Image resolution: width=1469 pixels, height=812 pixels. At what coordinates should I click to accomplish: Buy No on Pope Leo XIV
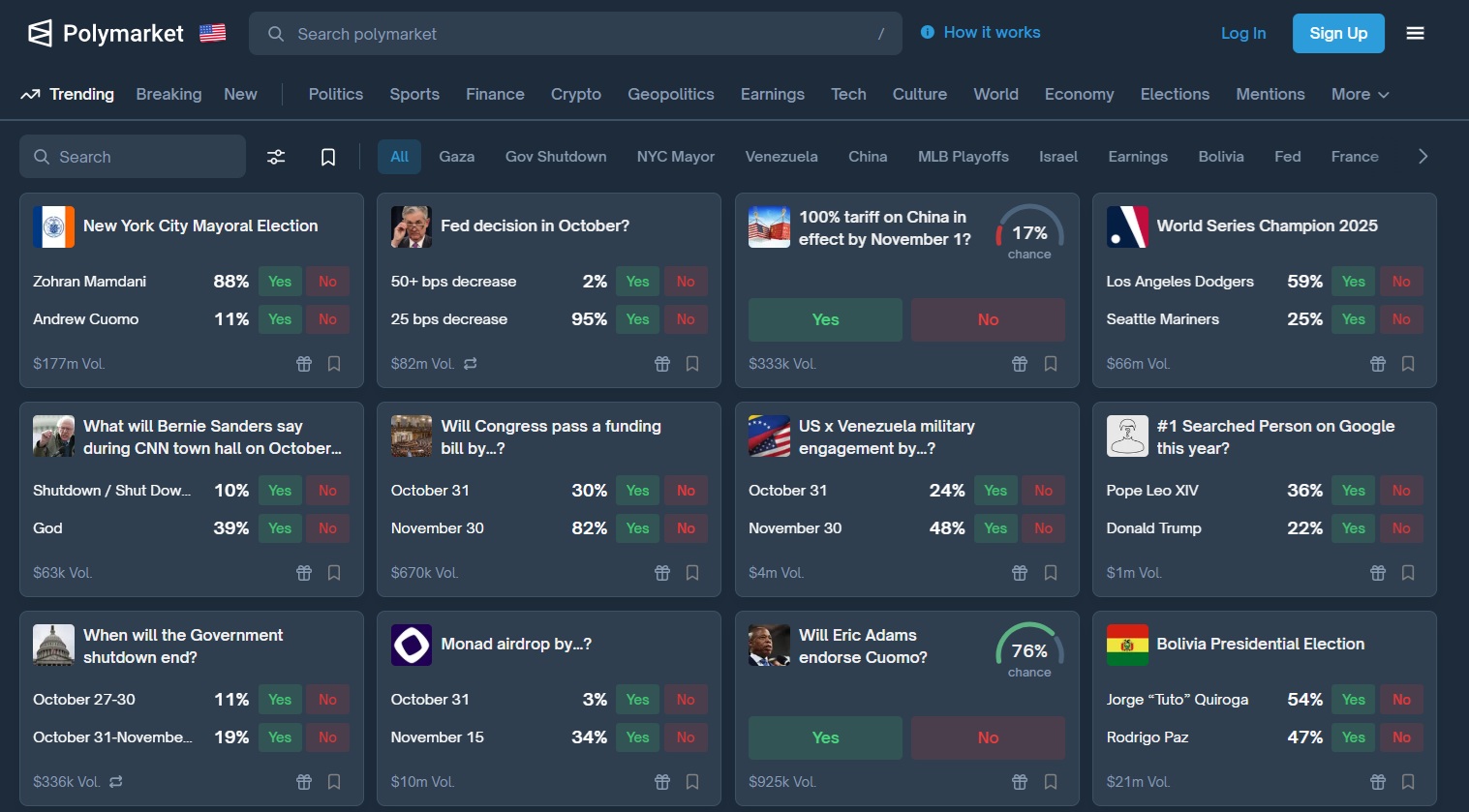point(1401,491)
